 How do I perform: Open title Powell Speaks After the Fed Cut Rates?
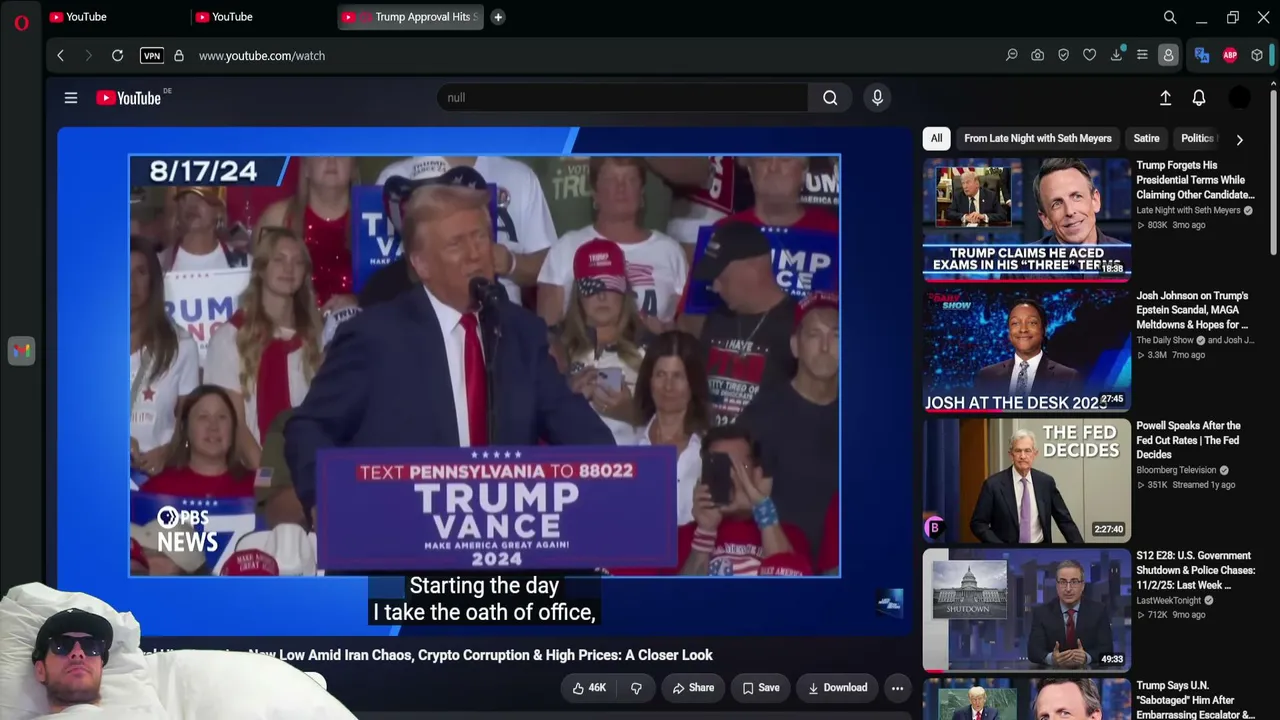tap(1188, 440)
